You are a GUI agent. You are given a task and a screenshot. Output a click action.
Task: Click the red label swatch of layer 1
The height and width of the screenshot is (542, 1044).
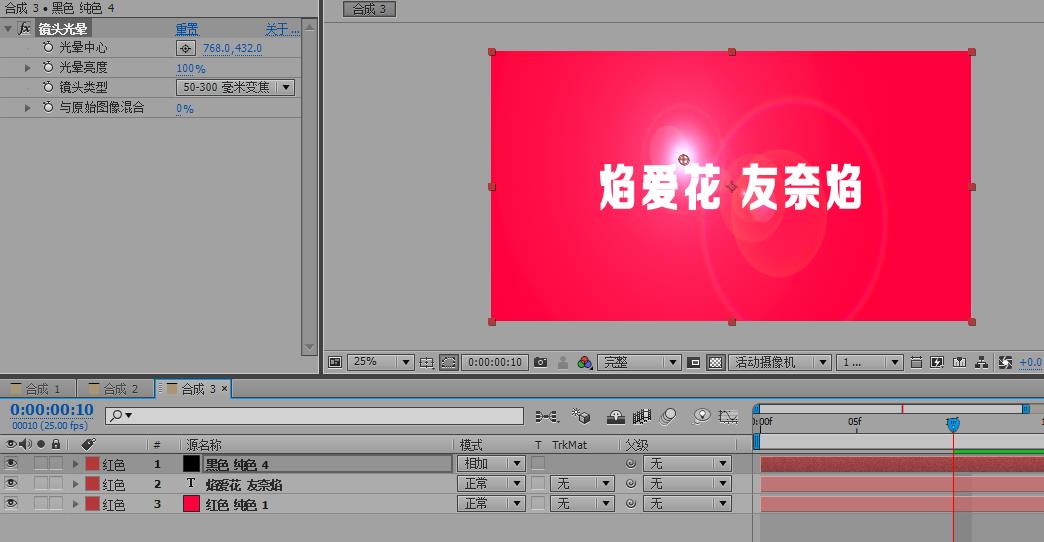pos(93,464)
